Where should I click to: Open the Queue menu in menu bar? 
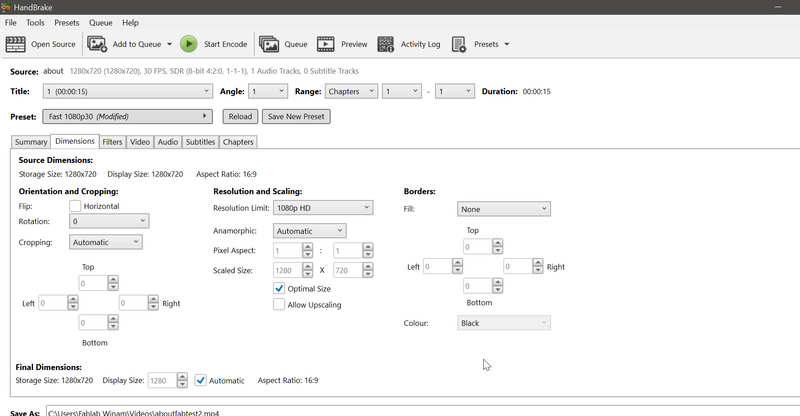coord(101,22)
